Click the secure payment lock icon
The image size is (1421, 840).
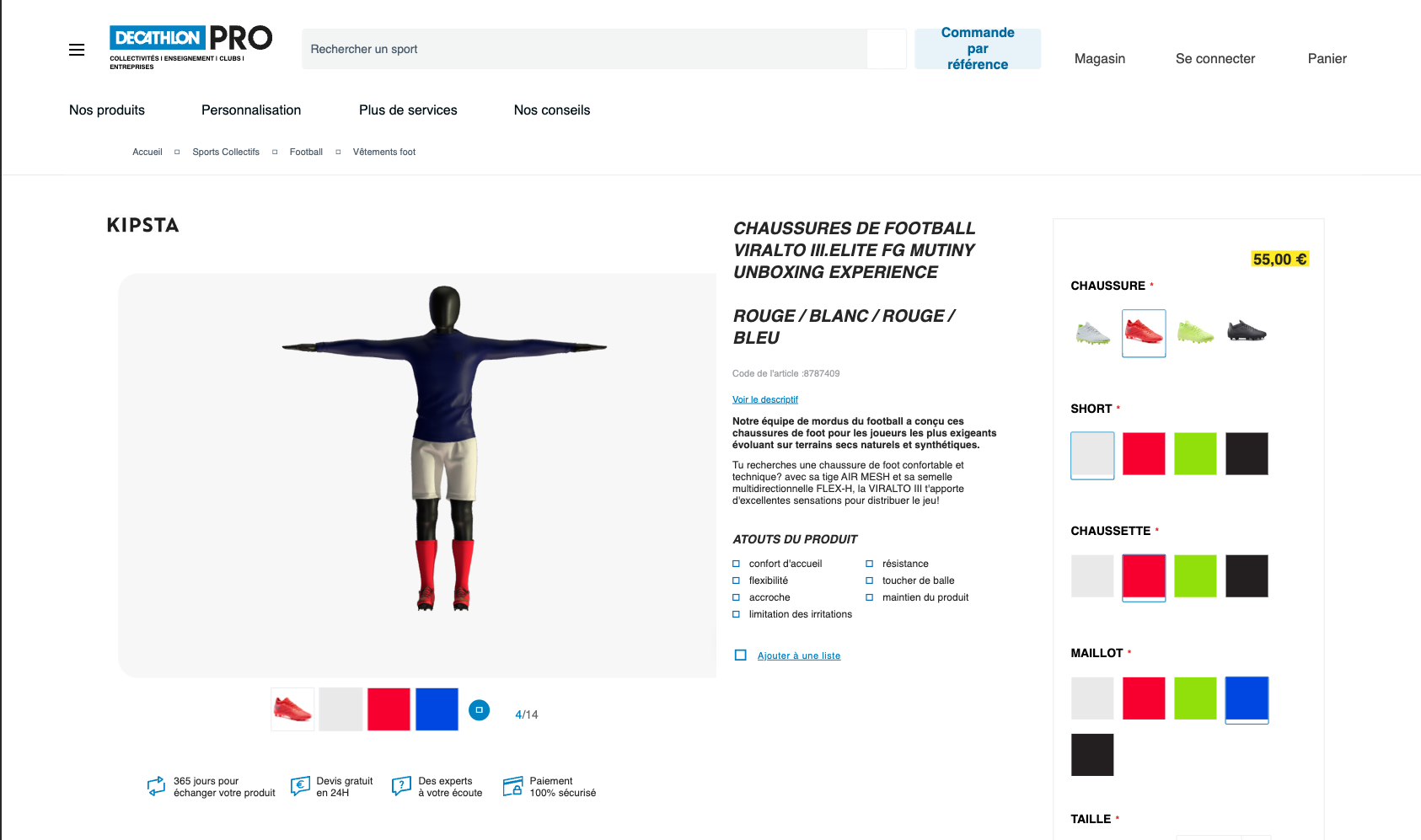(512, 787)
